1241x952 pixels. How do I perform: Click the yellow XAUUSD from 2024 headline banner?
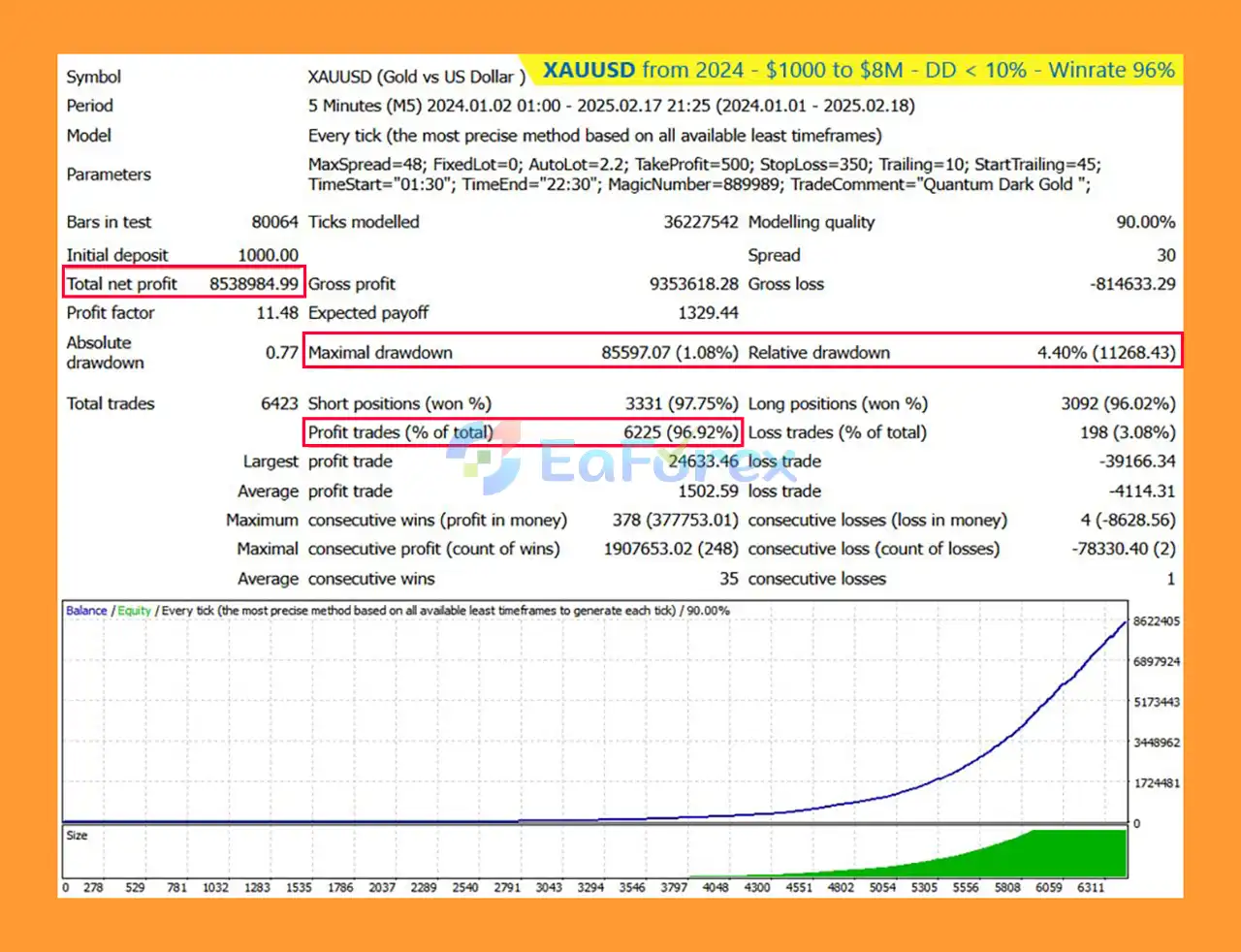coord(858,70)
